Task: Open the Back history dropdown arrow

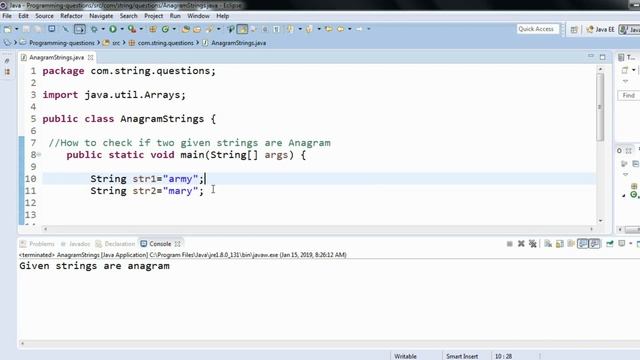Action: 350,29
